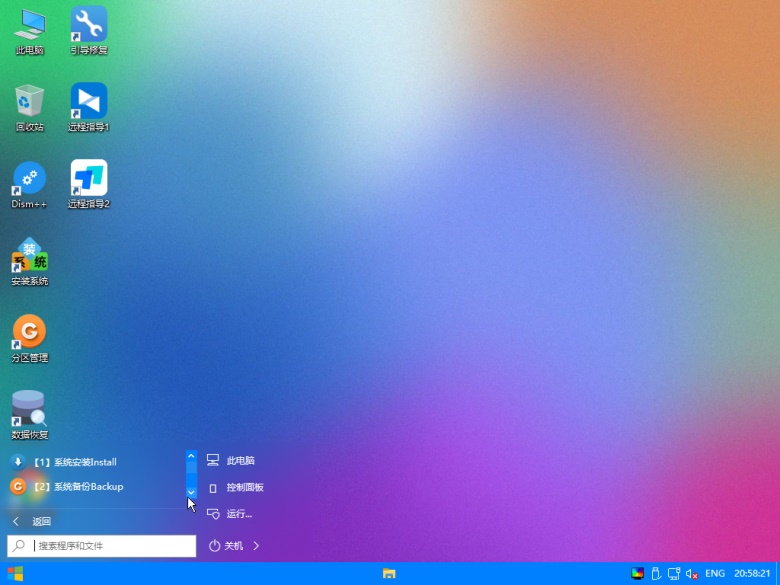Expand the 关机 power options arrow
The image size is (780, 585).
point(256,546)
